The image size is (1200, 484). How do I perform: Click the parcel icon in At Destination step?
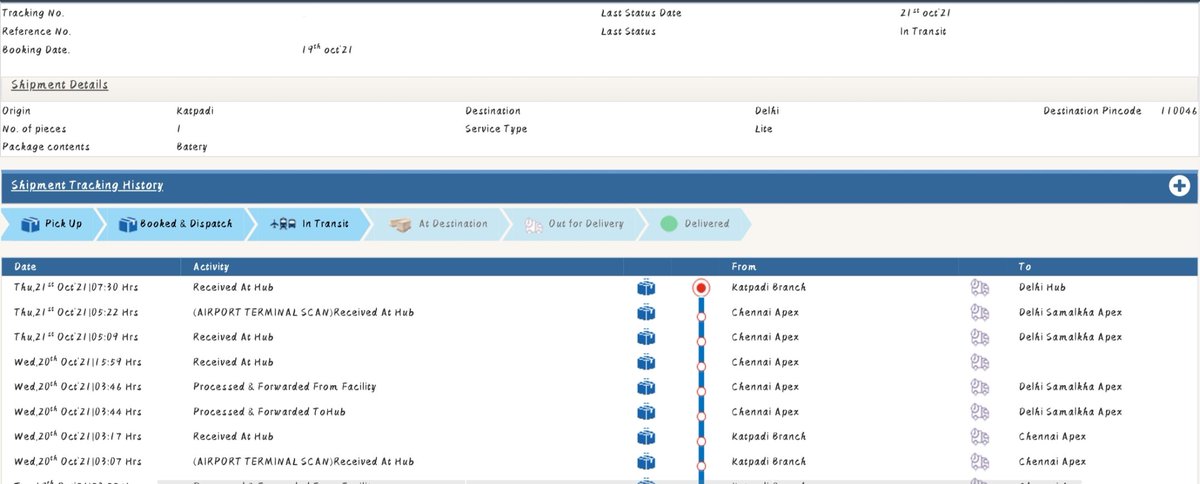(x=400, y=224)
